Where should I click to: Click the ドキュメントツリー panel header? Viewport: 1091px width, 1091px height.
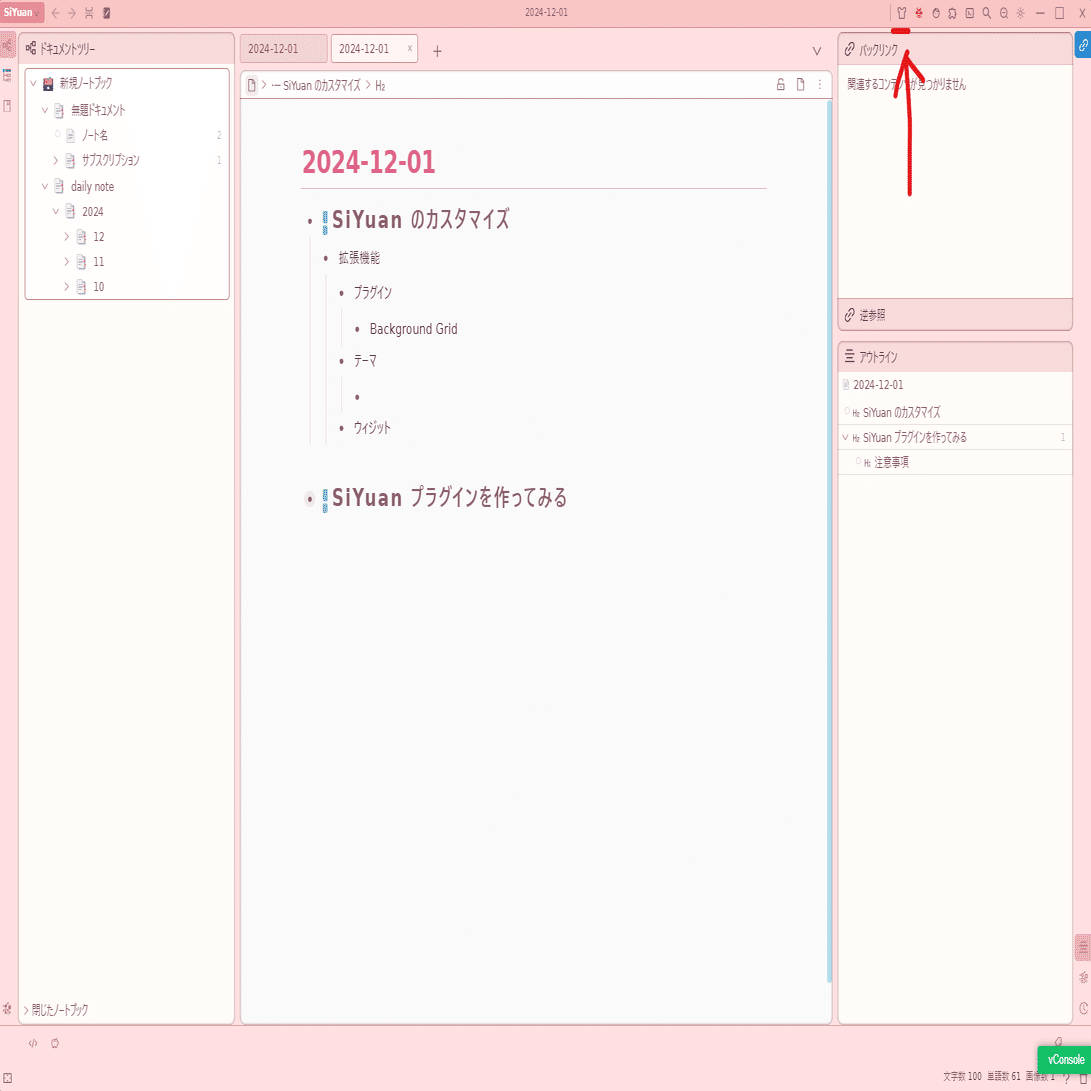tap(127, 49)
